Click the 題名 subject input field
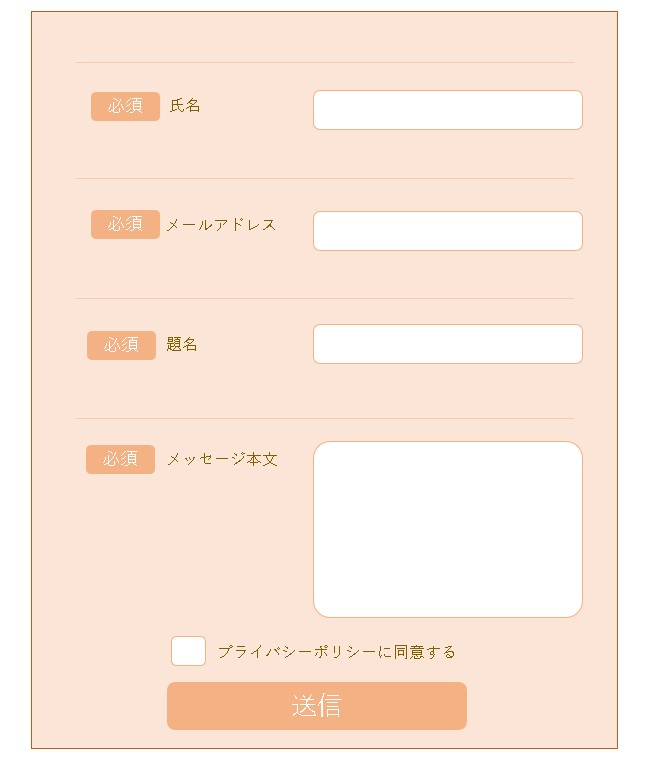This screenshot has height=769, width=651. tap(447, 344)
